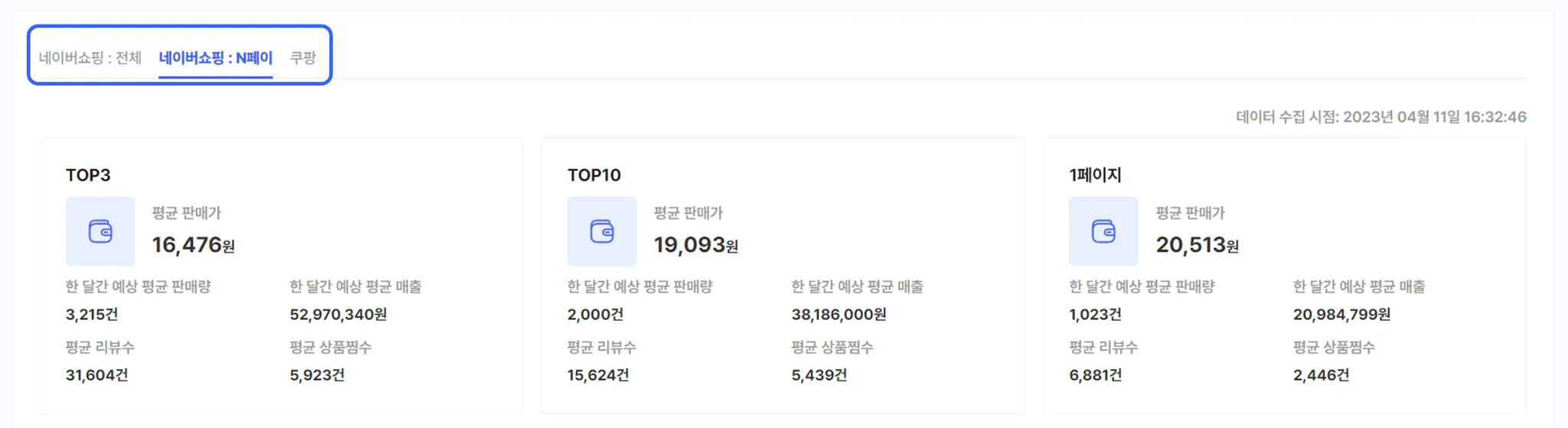Open the 쿠팡 tab

click(x=303, y=57)
